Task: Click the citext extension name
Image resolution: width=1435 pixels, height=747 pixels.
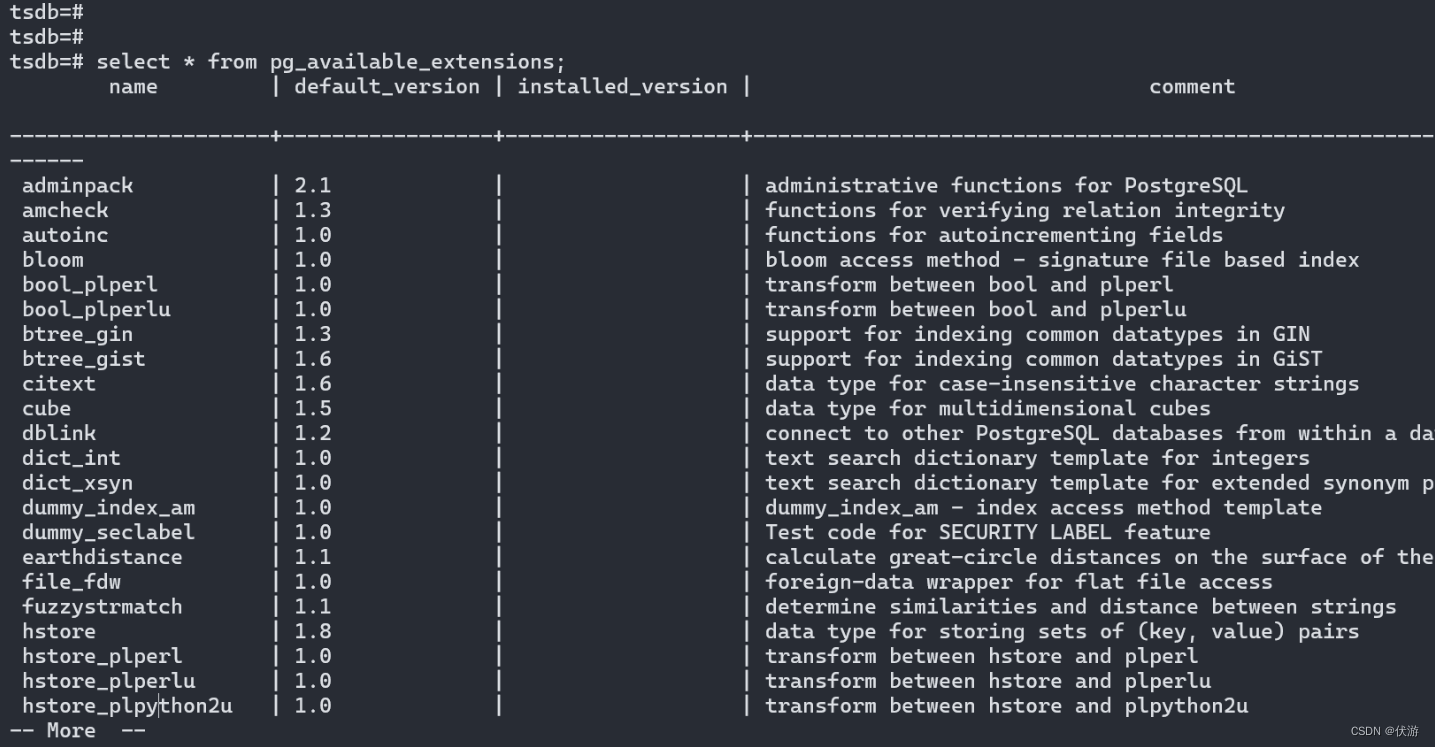Action: pyautogui.click(x=59, y=384)
